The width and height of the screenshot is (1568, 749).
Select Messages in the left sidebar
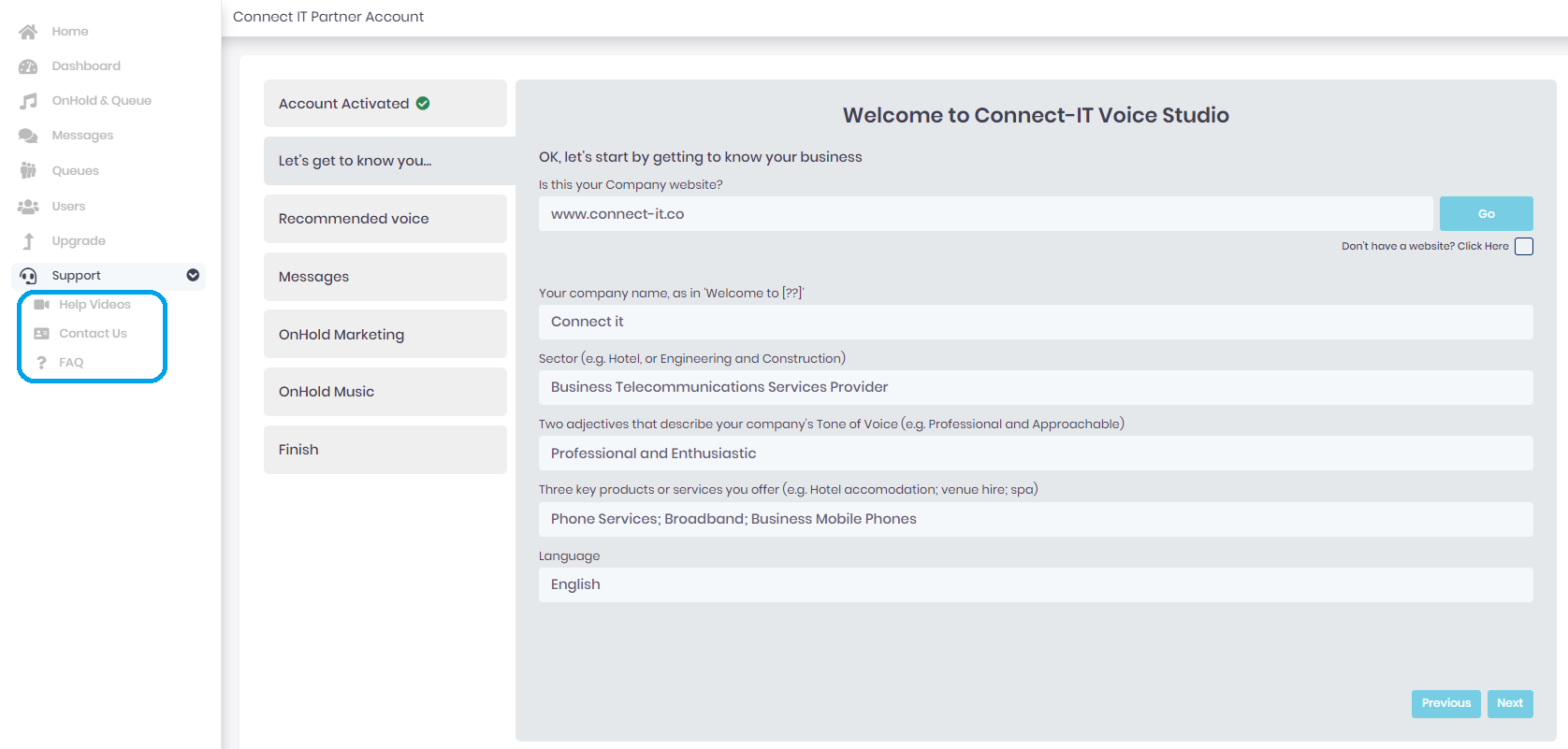[x=82, y=136]
